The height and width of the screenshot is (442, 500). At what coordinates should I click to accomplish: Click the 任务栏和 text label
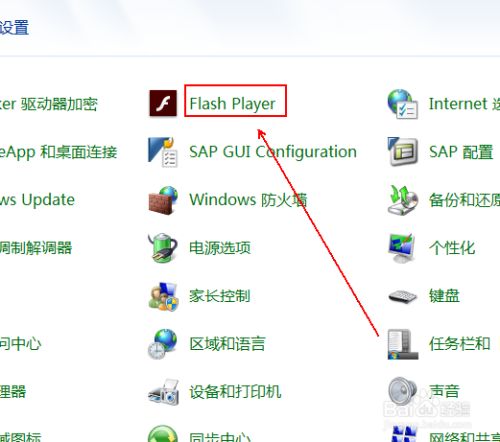[x=460, y=344]
